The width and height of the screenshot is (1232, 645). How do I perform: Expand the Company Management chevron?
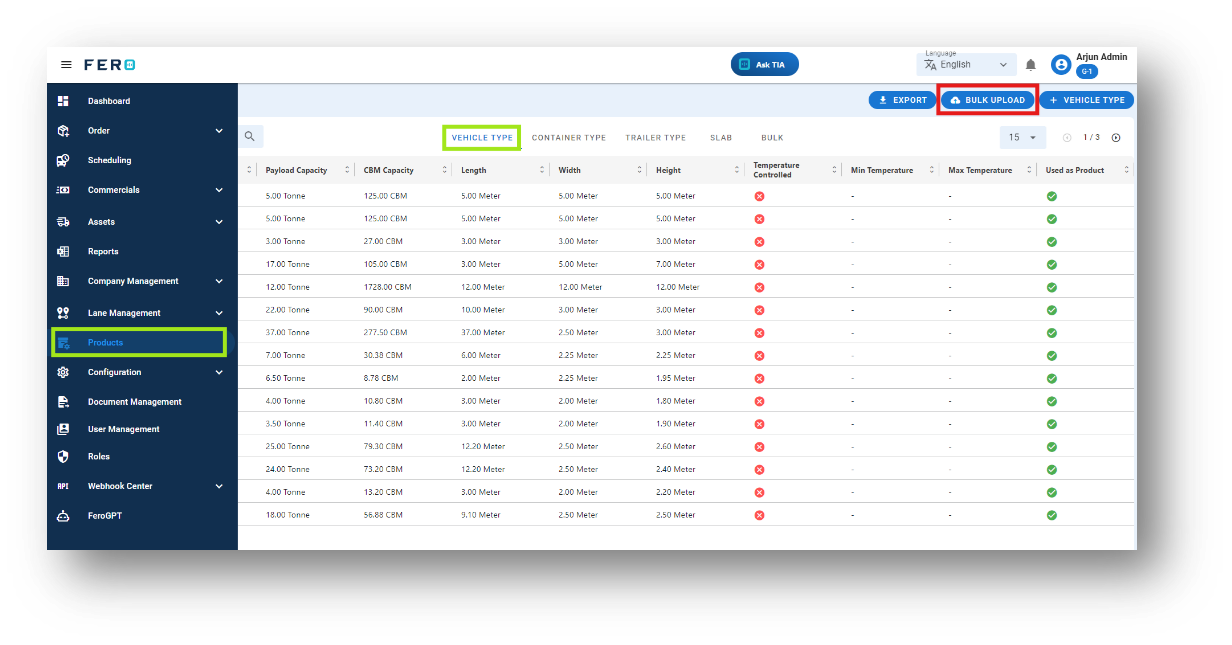click(x=219, y=281)
